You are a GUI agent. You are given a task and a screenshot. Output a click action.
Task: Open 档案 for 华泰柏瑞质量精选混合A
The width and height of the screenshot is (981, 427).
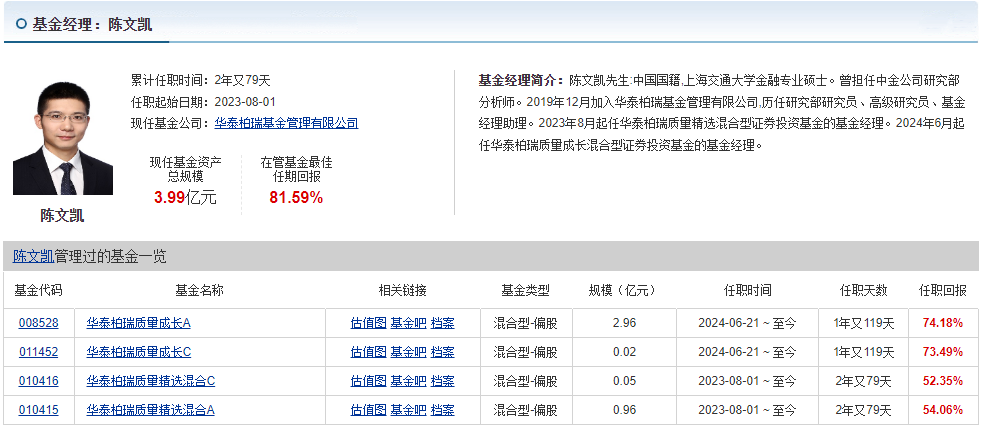click(443, 410)
